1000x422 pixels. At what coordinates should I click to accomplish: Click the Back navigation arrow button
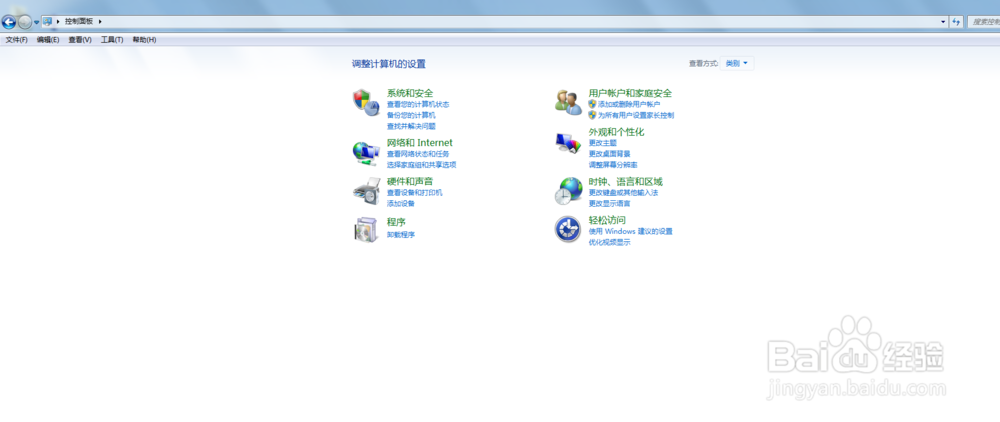(x=9, y=22)
